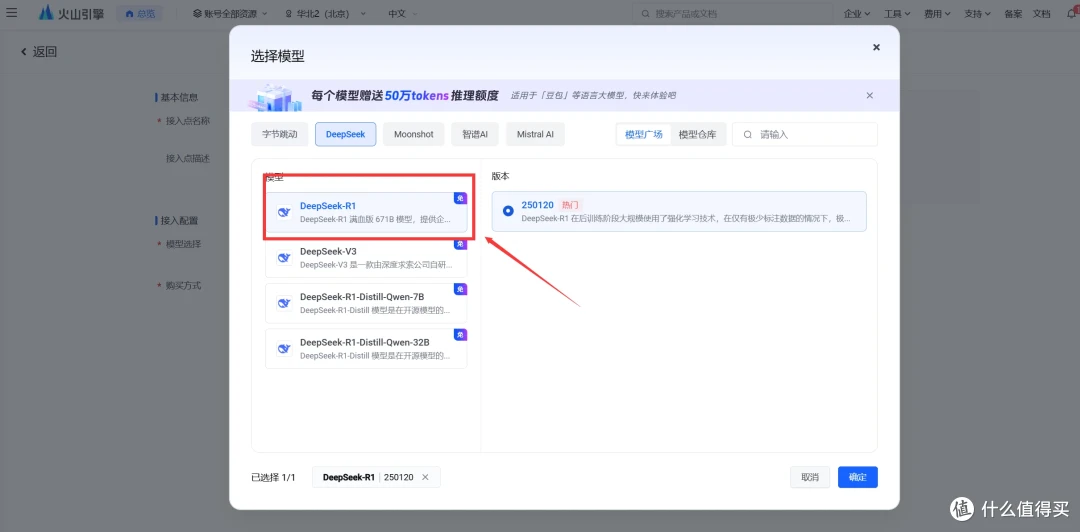This screenshot has height=532, width=1080.
Task: Select the 250120 version radio button
Action: pos(508,211)
